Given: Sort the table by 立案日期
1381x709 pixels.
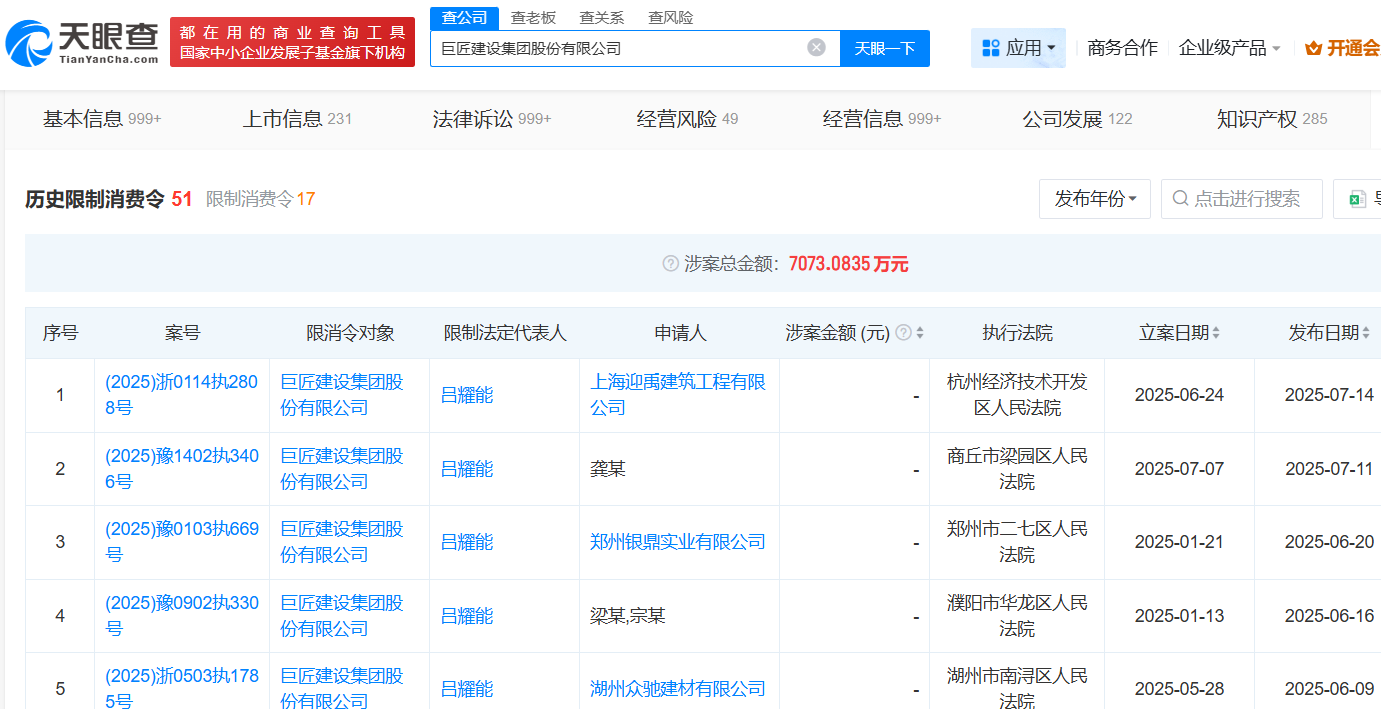Looking at the screenshot, I should point(1216,333).
